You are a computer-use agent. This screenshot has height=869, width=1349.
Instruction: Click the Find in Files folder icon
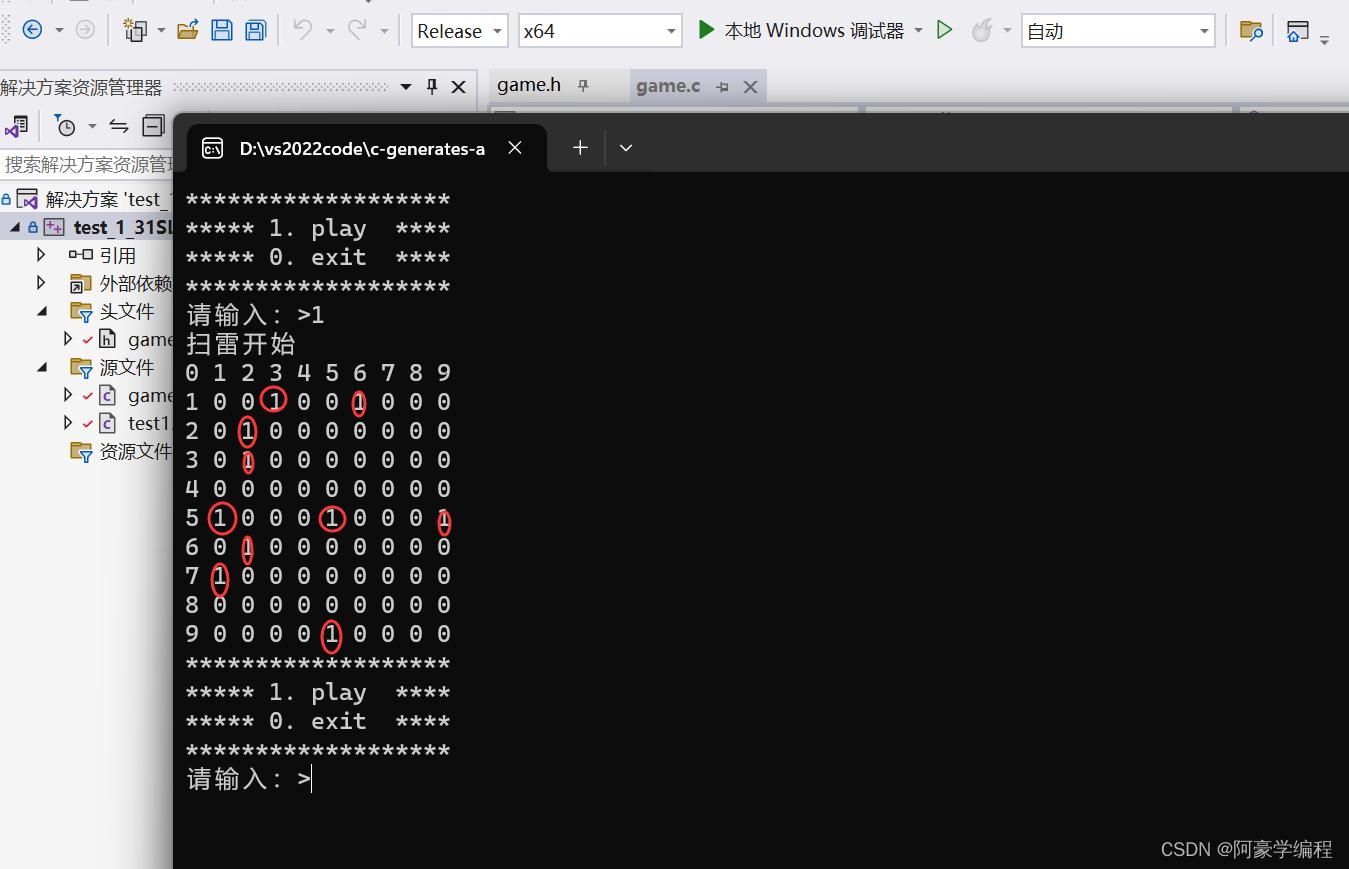[1250, 30]
